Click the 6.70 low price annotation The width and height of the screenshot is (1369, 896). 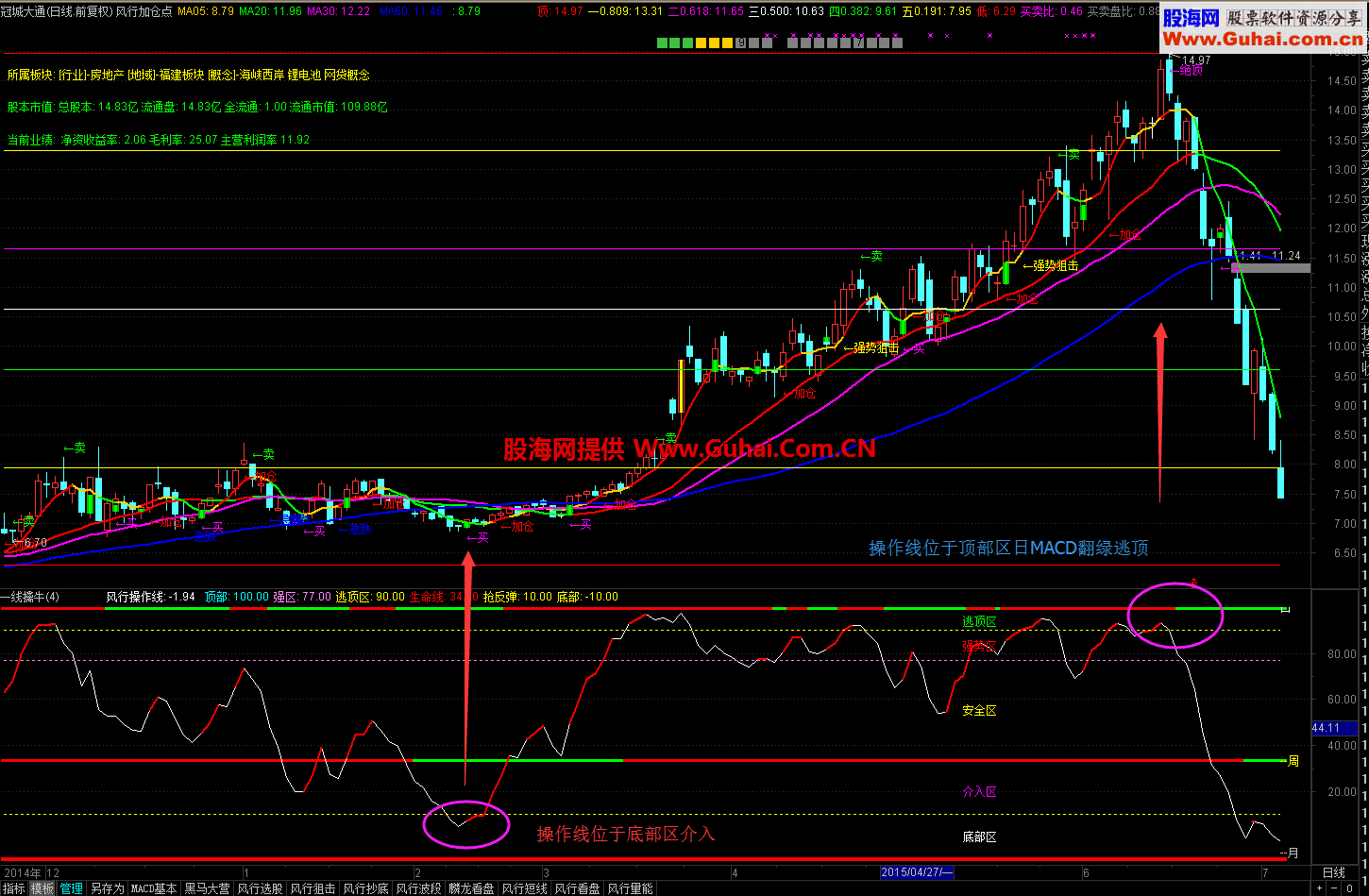coord(34,543)
